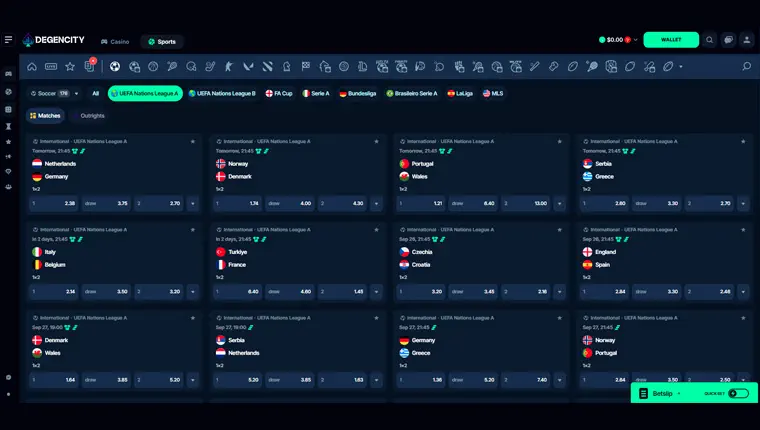Viewport: 760px width, 430px height.
Task: Open my bets icon with red badge
Action: 90,65
